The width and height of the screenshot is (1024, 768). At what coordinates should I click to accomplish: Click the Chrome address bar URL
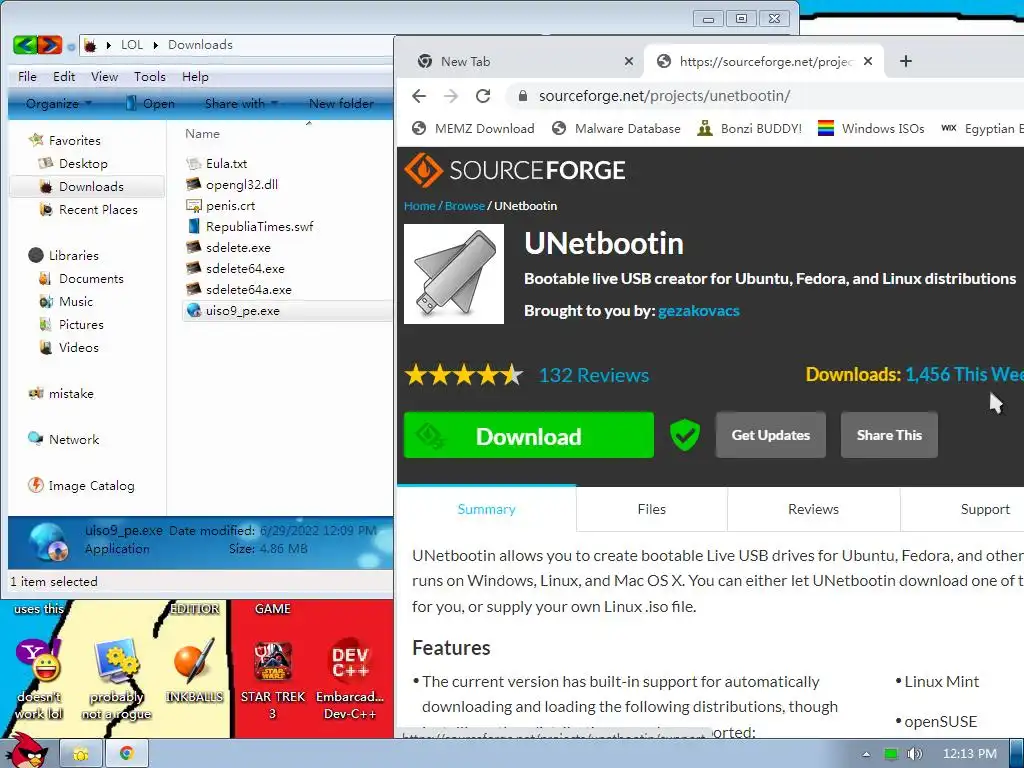point(664,96)
